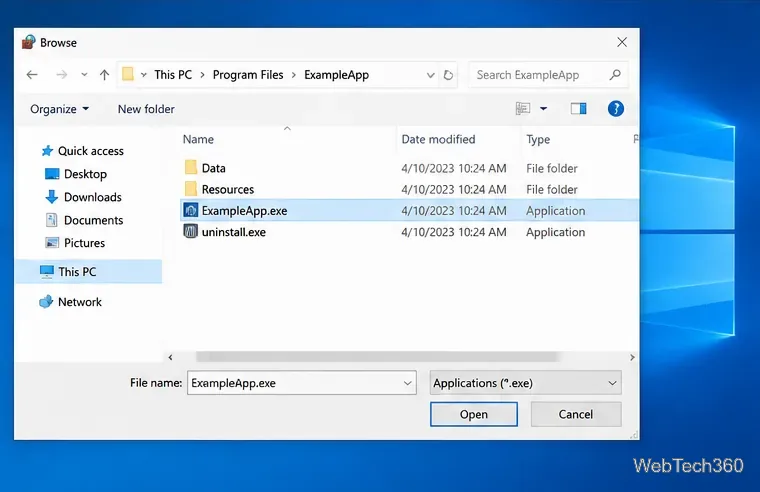This screenshot has height=492, width=760.
Task: Click the Cancel button
Action: tap(576, 414)
